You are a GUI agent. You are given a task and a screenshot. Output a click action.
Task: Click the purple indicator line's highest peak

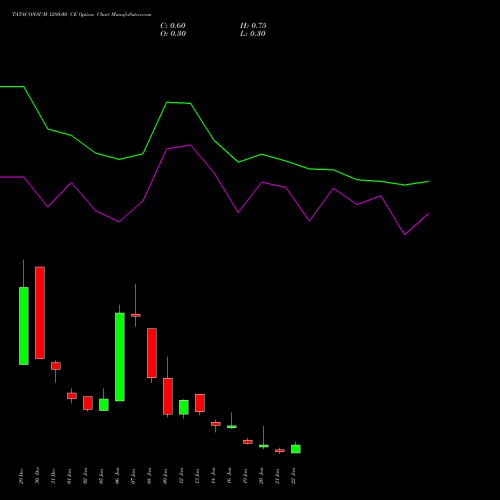tap(190, 145)
